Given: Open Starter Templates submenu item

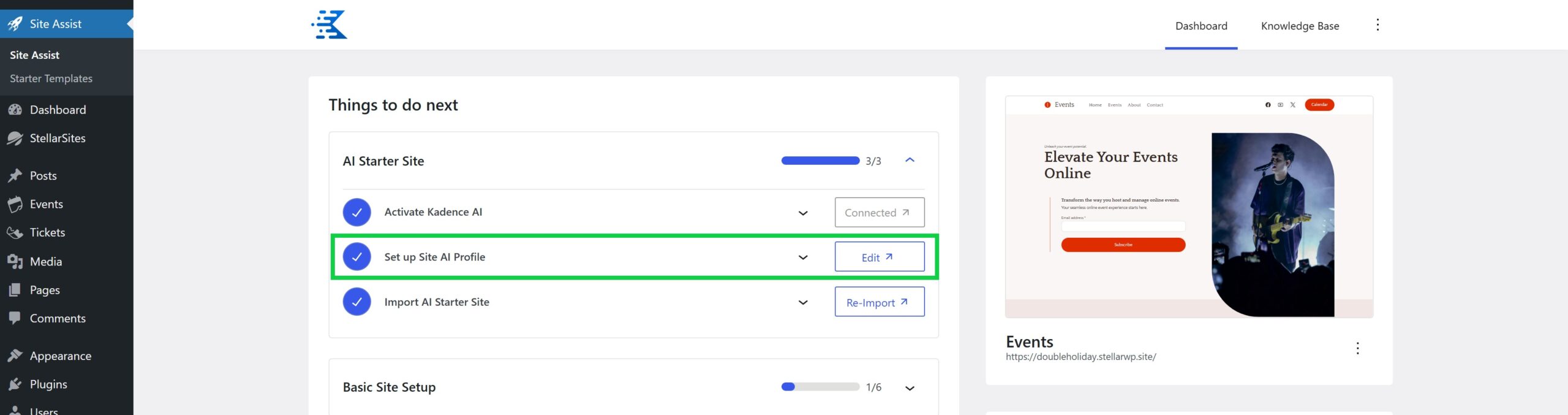Looking at the screenshot, I should [51, 78].
